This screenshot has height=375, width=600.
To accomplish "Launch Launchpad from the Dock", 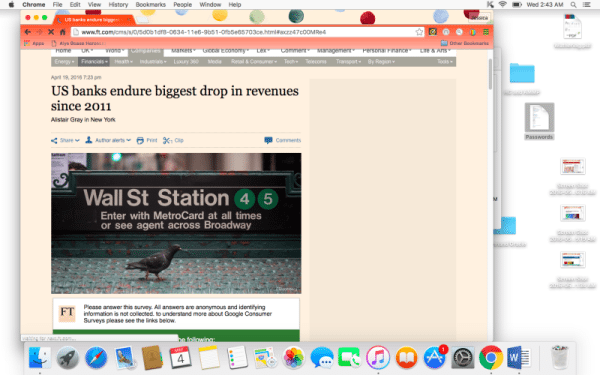I will 68,359.
